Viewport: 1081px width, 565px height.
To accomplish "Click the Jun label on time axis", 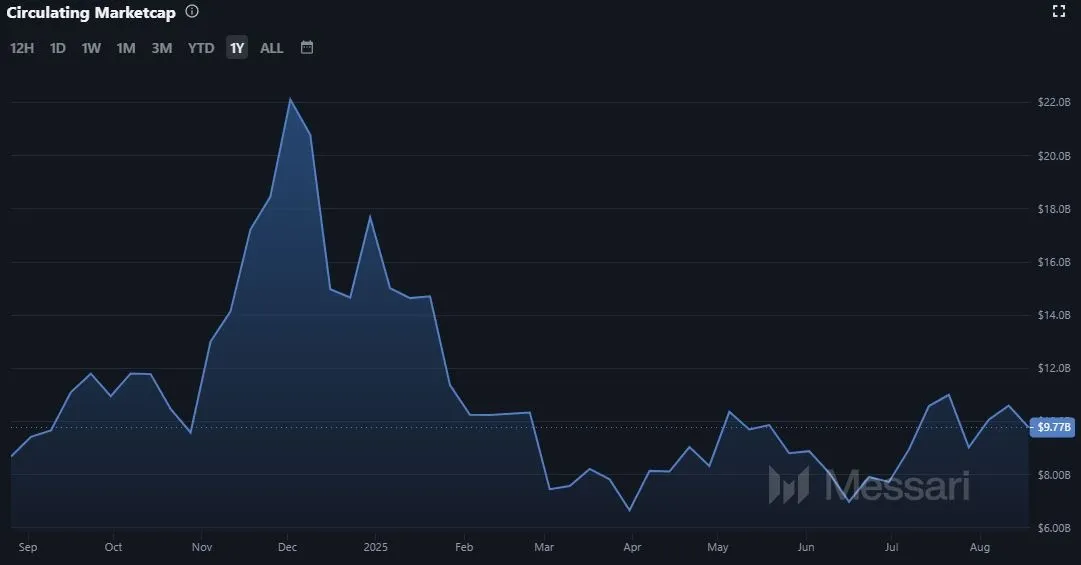I will (806, 547).
